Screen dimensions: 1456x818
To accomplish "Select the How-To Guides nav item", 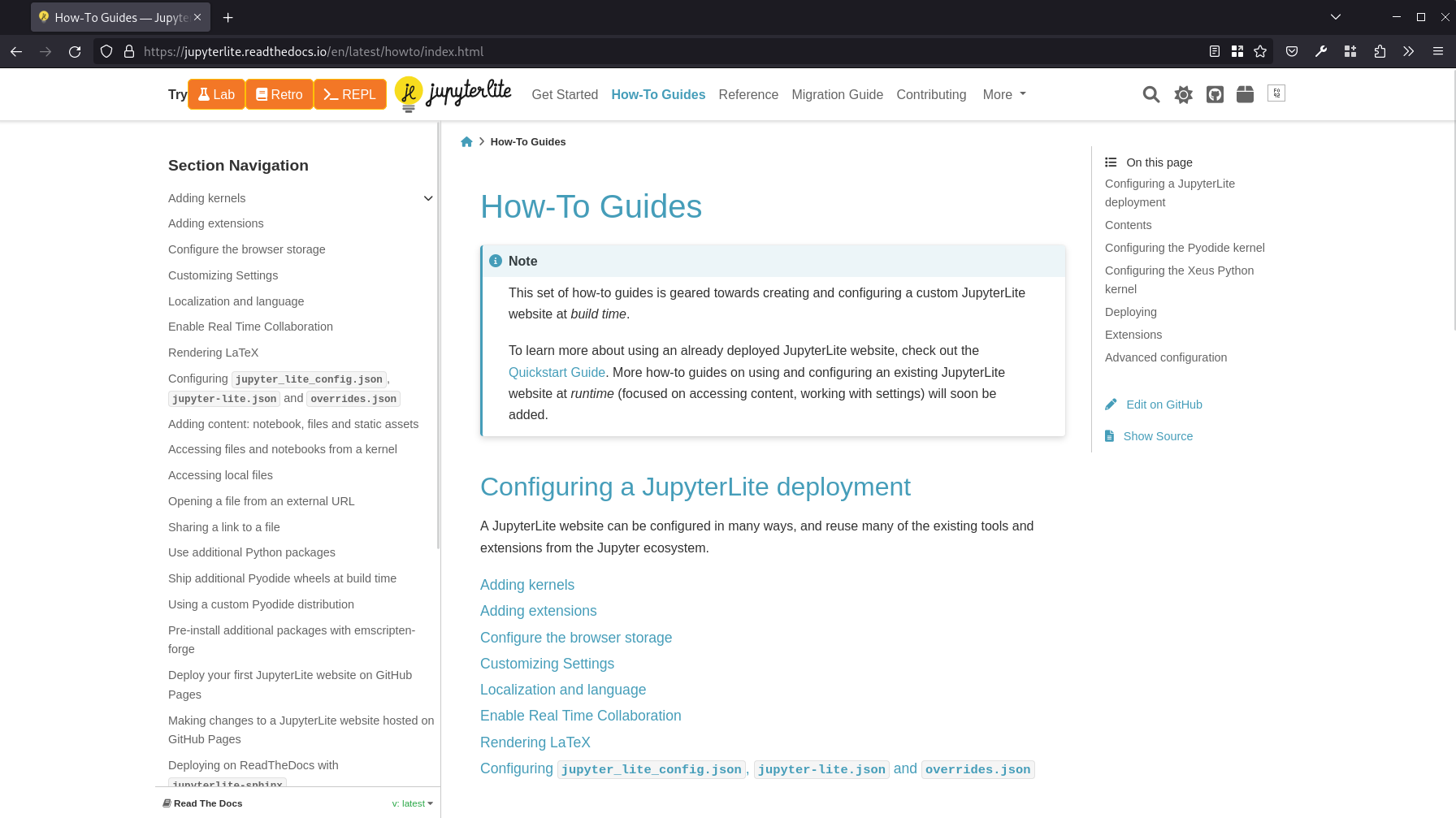I will click(658, 94).
